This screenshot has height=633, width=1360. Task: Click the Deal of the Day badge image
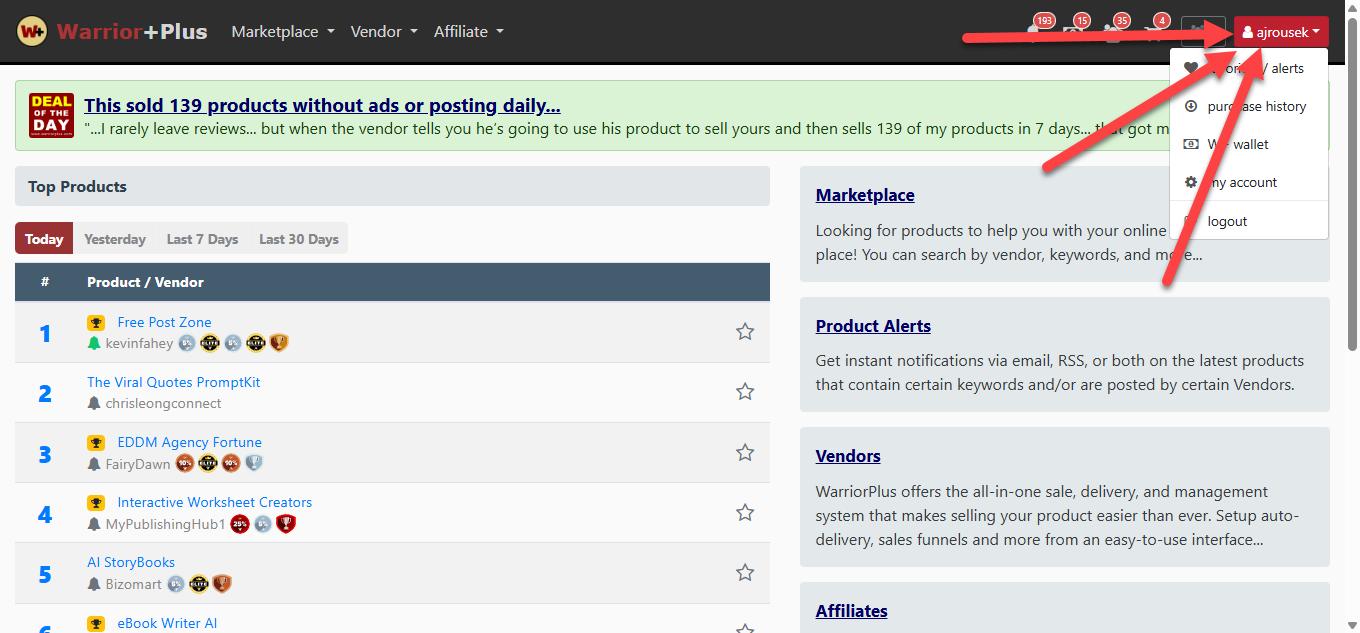(x=51, y=115)
